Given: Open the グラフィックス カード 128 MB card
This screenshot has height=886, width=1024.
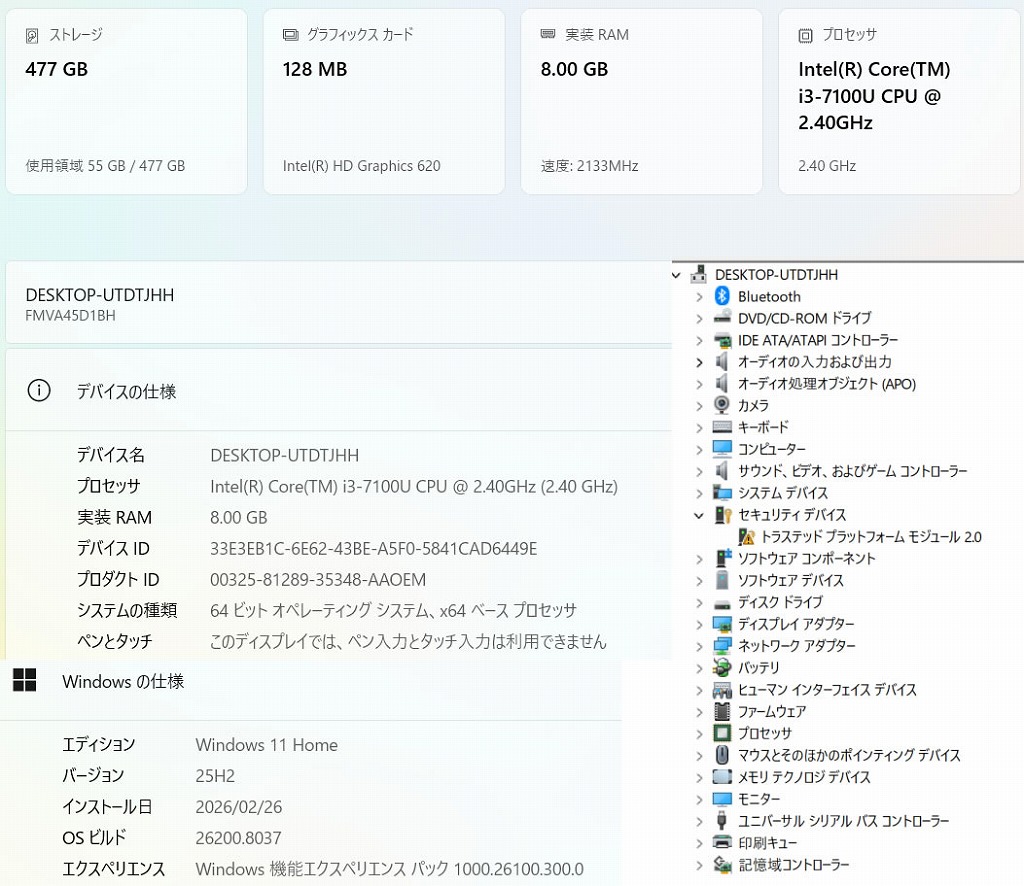Looking at the screenshot, I should 384,101.
